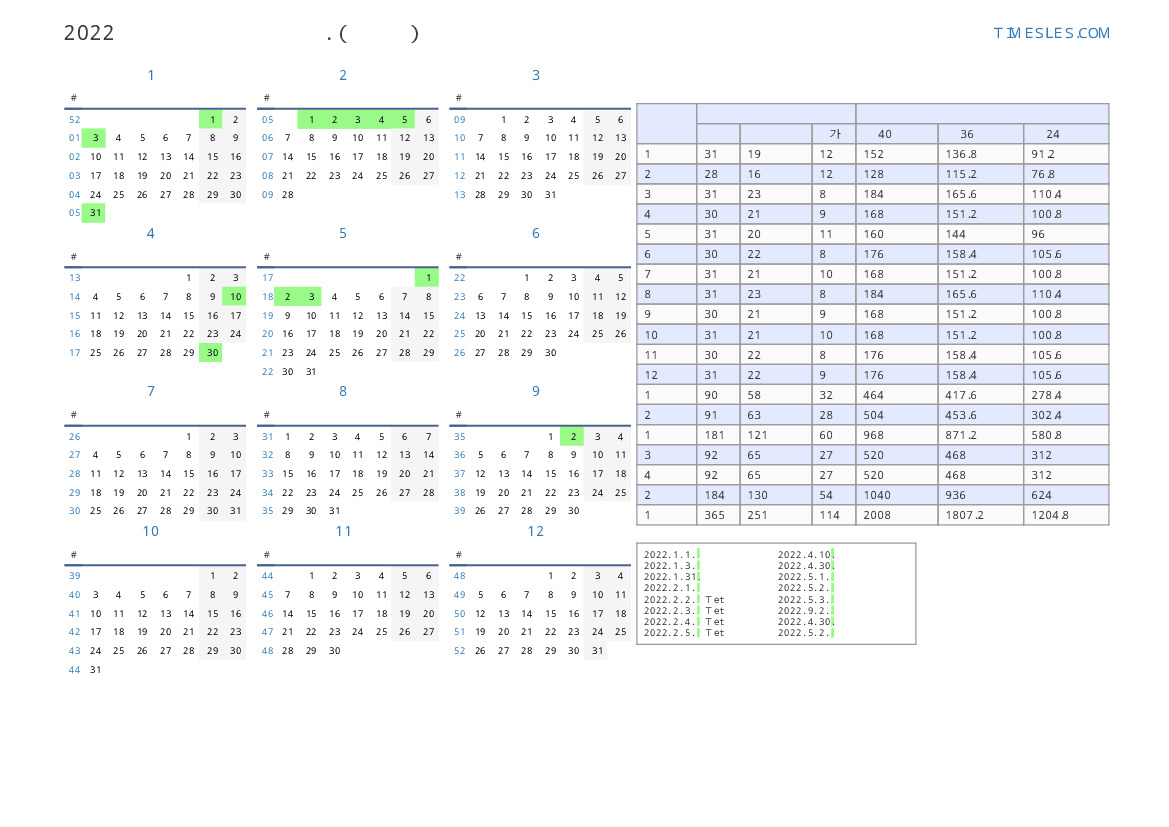Click green marker beside 2022.1.1. legend
This screenshot has width=1169, height=827.
click(698, 554)
